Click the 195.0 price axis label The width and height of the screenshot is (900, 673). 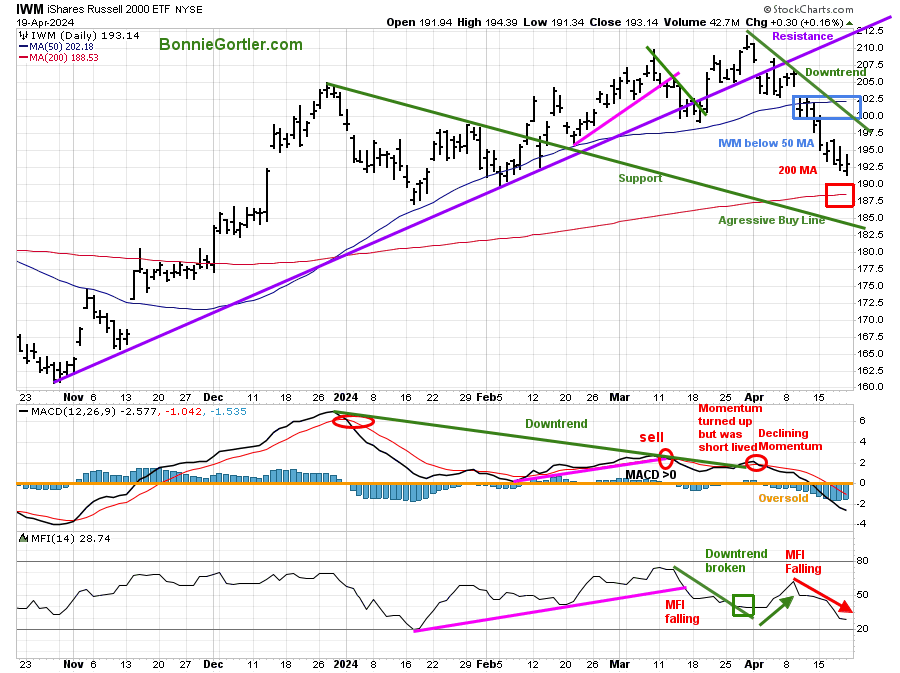[870, 150]
